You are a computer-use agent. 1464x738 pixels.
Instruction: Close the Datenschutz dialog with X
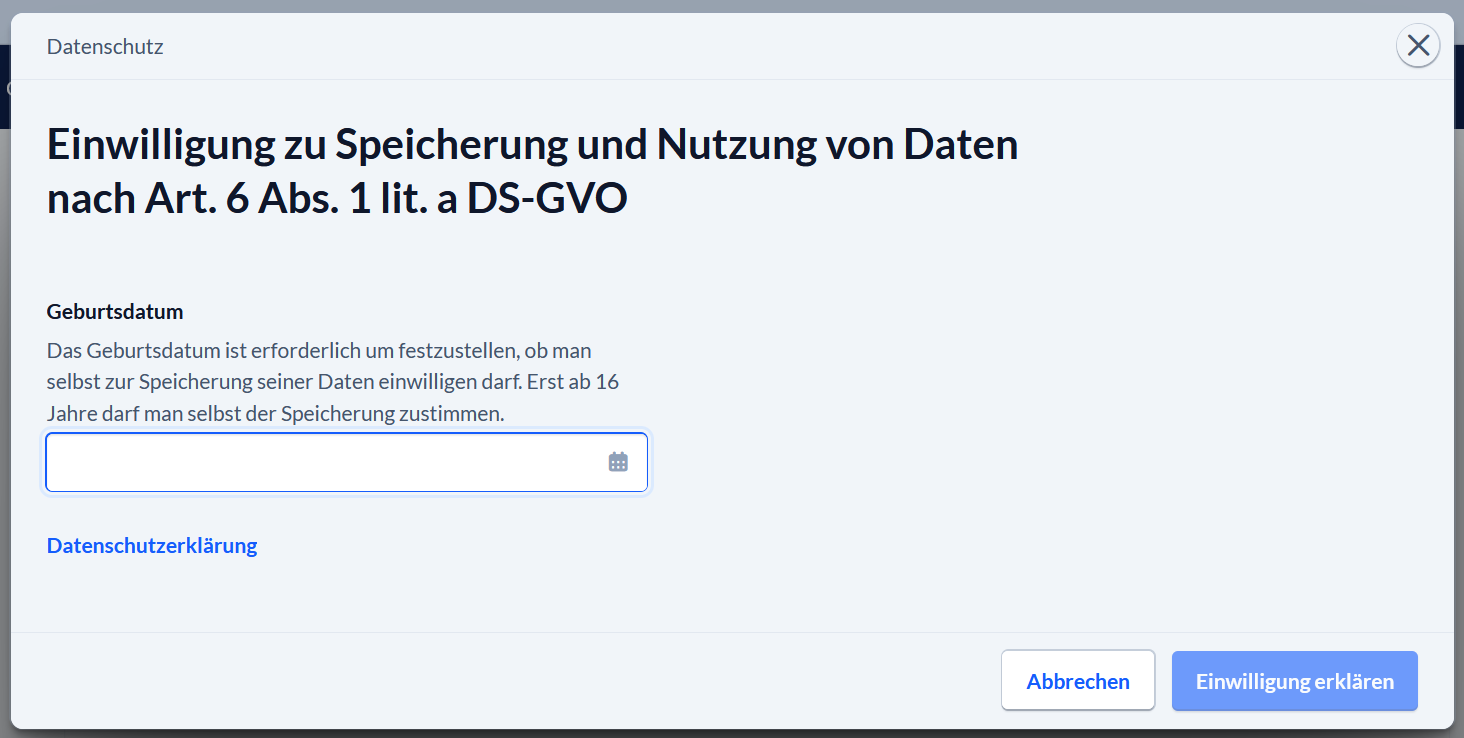[1418, 46]
